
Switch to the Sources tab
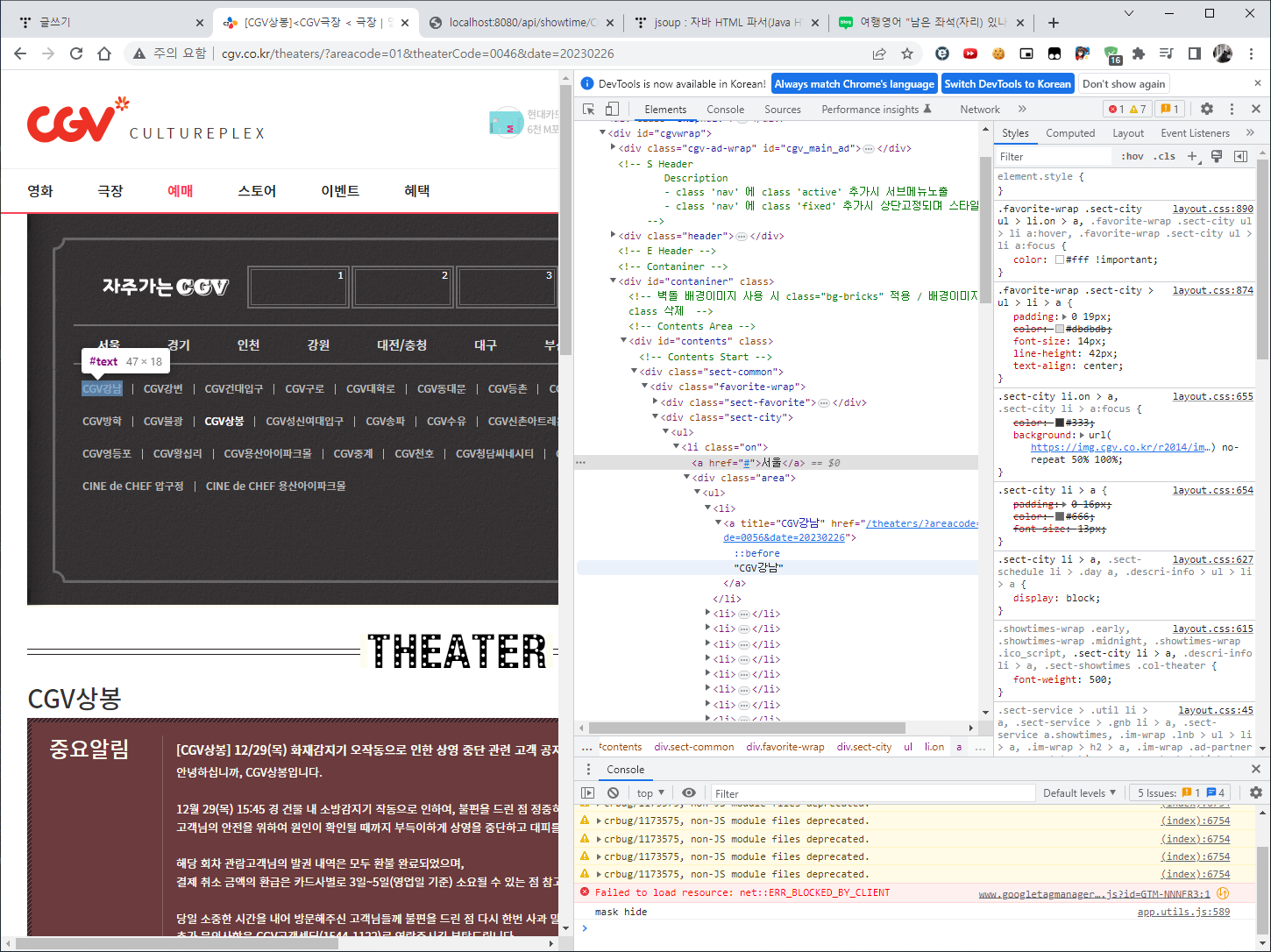(783, 110)
